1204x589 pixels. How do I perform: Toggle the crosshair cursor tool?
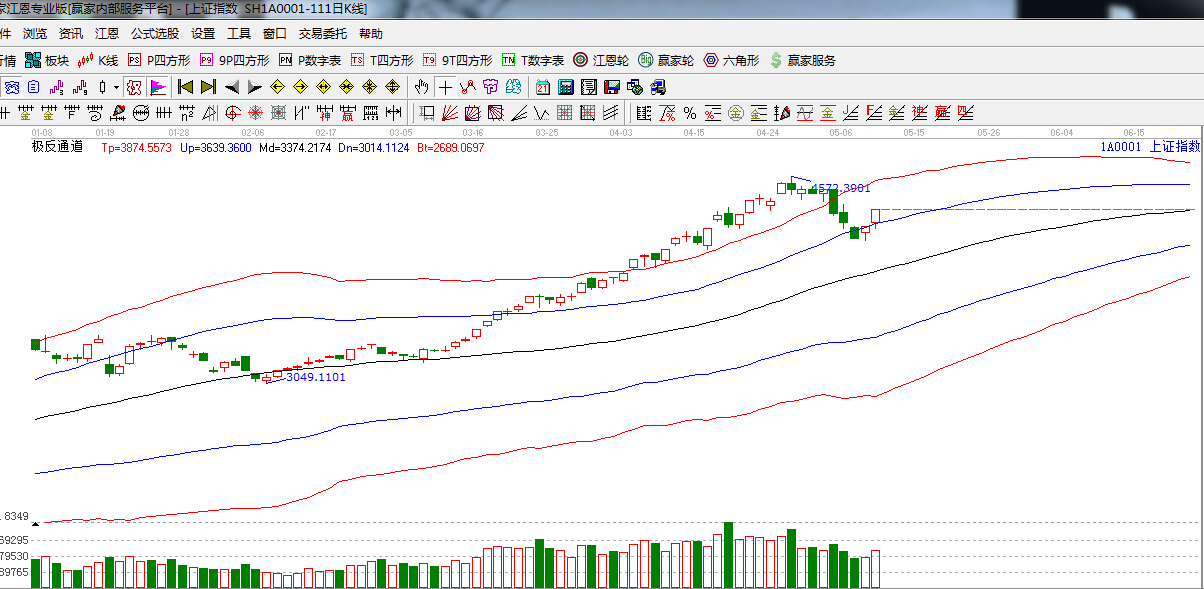point(445,87)
